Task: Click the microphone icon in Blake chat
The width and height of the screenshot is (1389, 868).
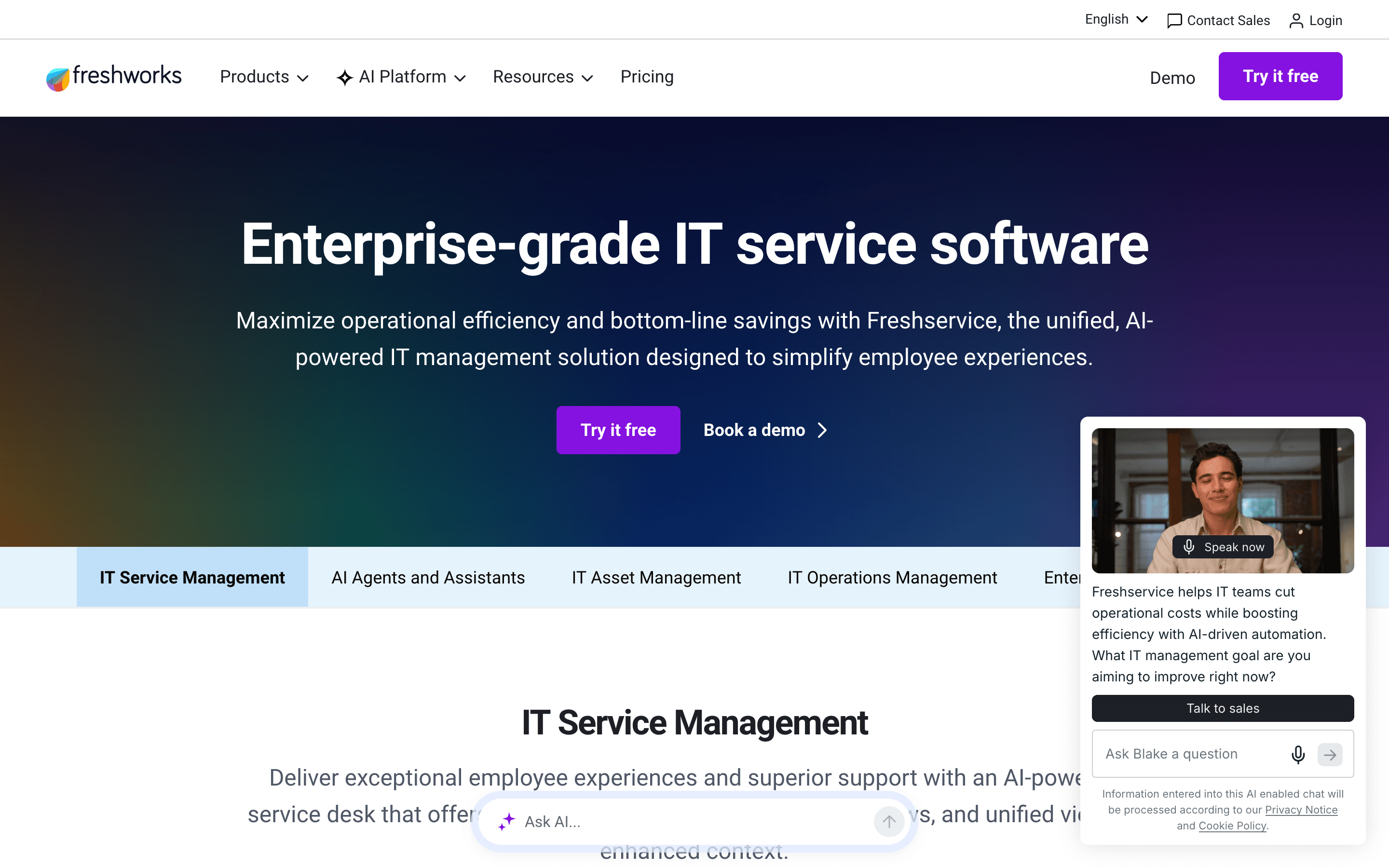Action: coord(1298,754)
